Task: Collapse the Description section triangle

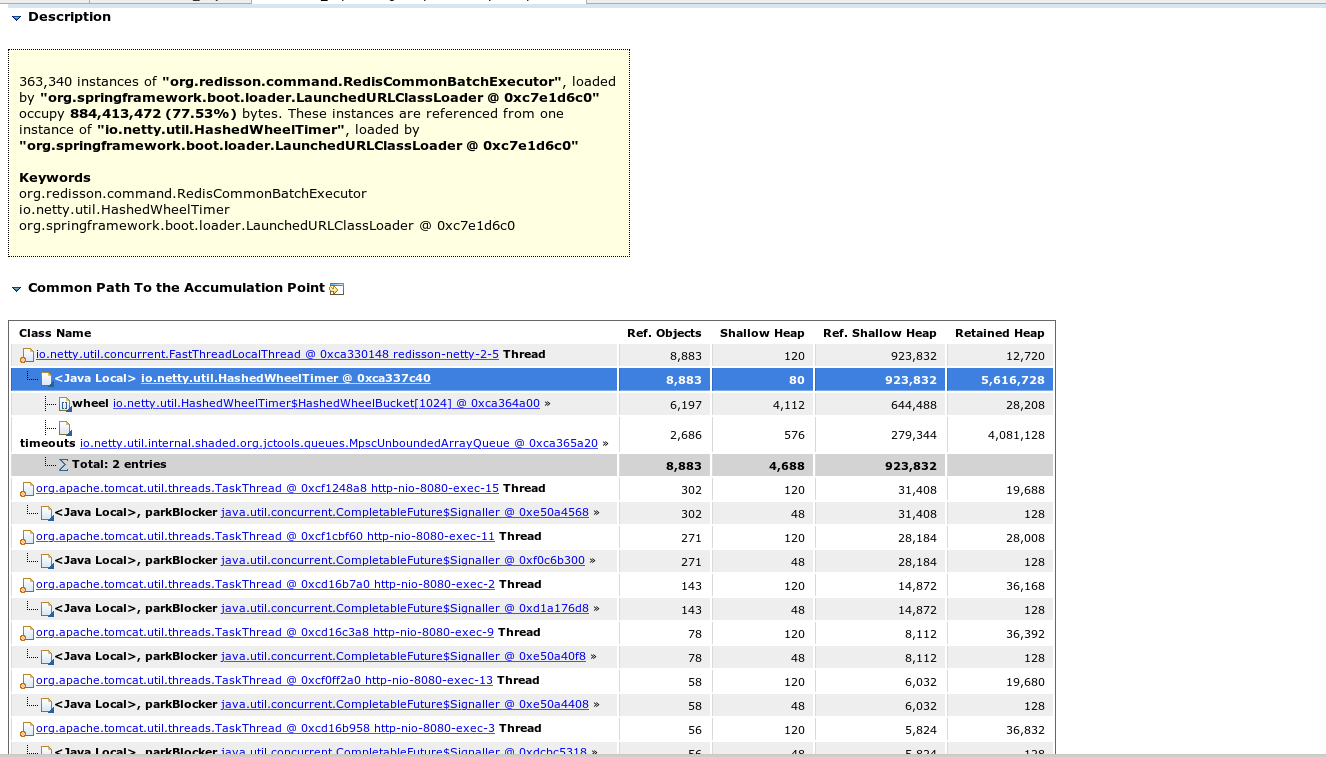Action: click(15, 16)
